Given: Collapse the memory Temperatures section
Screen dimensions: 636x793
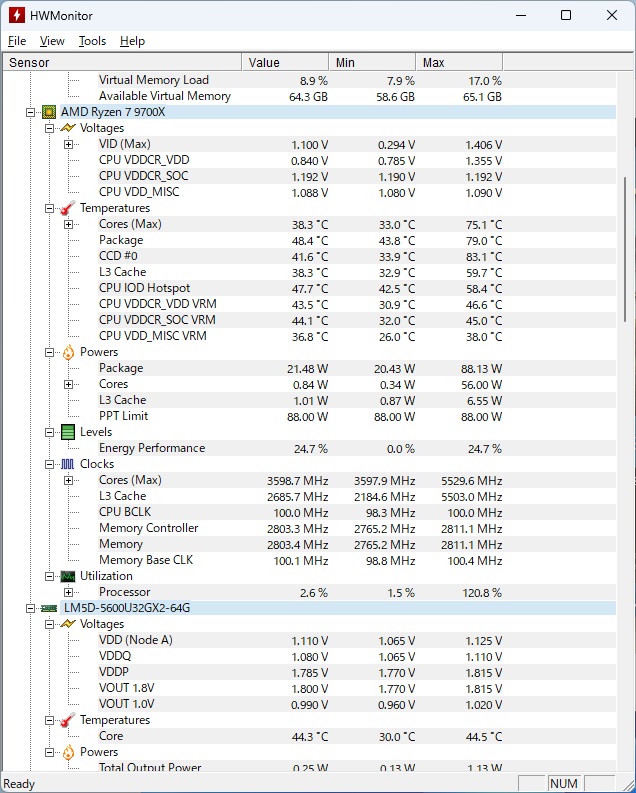Looking at the screenshot, I should (49, 720).
